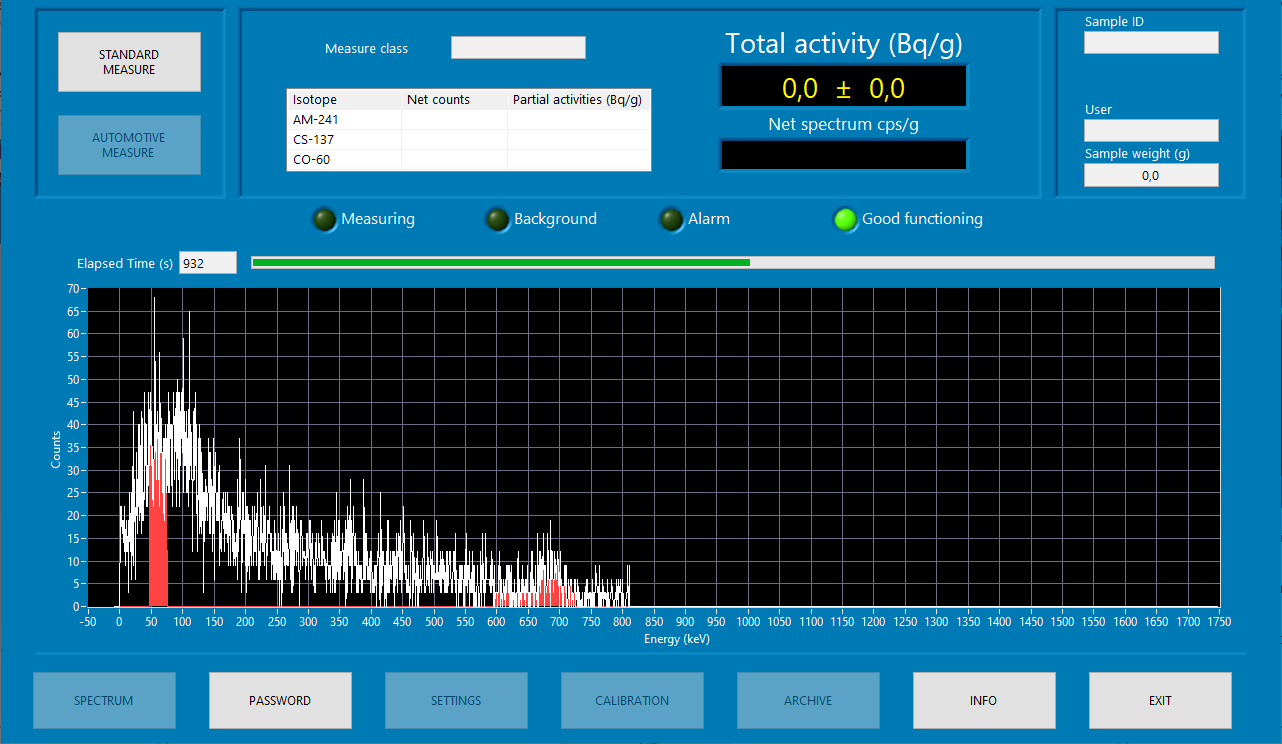Click the INFO button
This screenshot has width=1282, height=744.
tap(984, 700)
